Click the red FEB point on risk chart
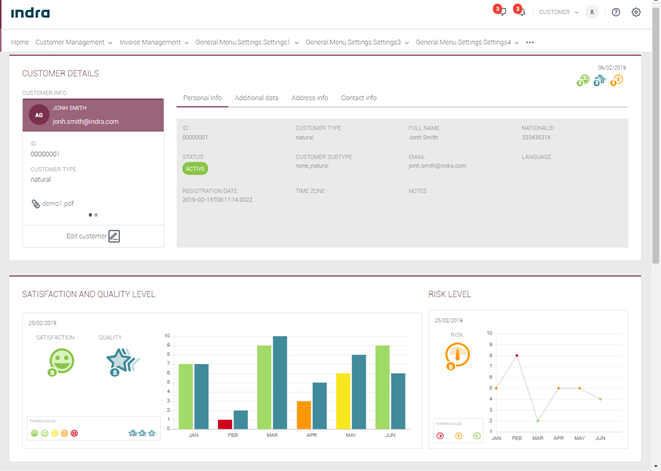This screenshot has width=661, height=471. point(517,355)
